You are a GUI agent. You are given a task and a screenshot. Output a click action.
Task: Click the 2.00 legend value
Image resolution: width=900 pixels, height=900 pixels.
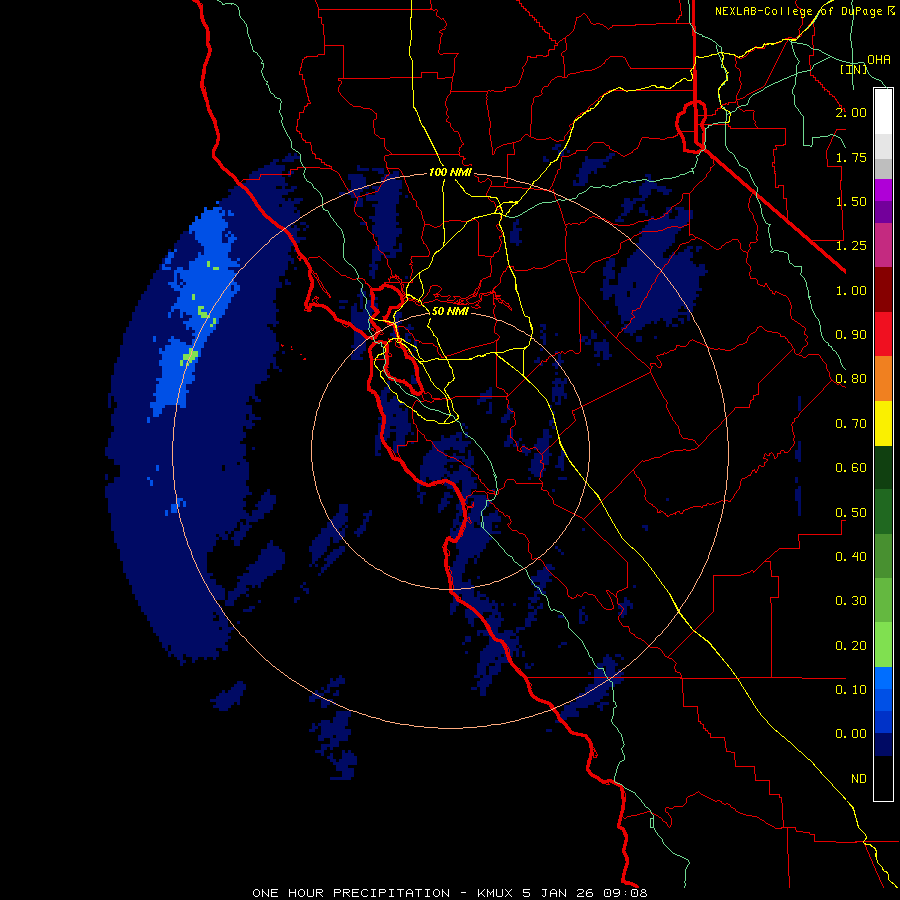pyautogui.click(x=851, y=112)
